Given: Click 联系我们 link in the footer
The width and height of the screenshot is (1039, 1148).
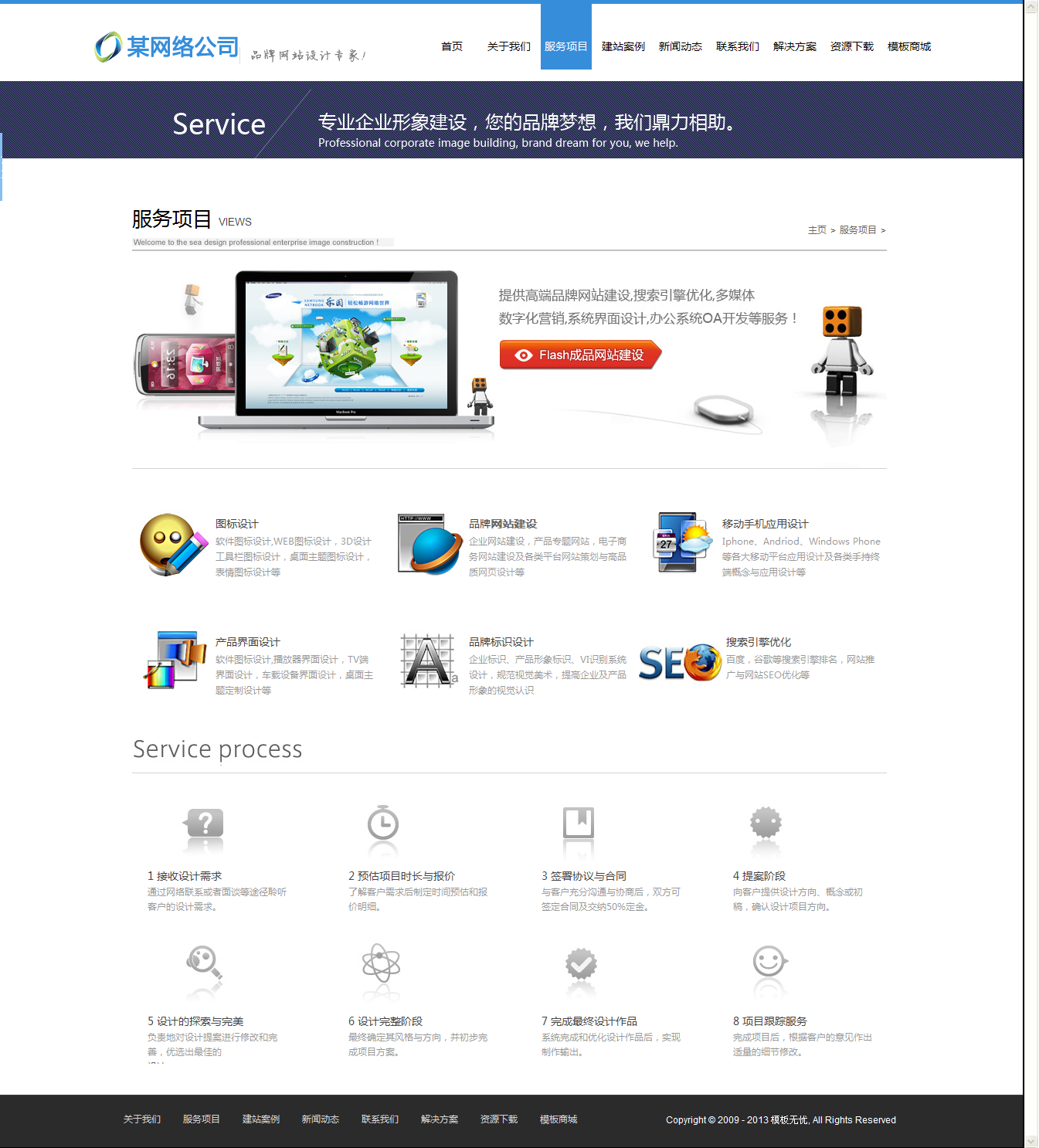Looking at the screenshot, I should click(x=380, y=1119).
